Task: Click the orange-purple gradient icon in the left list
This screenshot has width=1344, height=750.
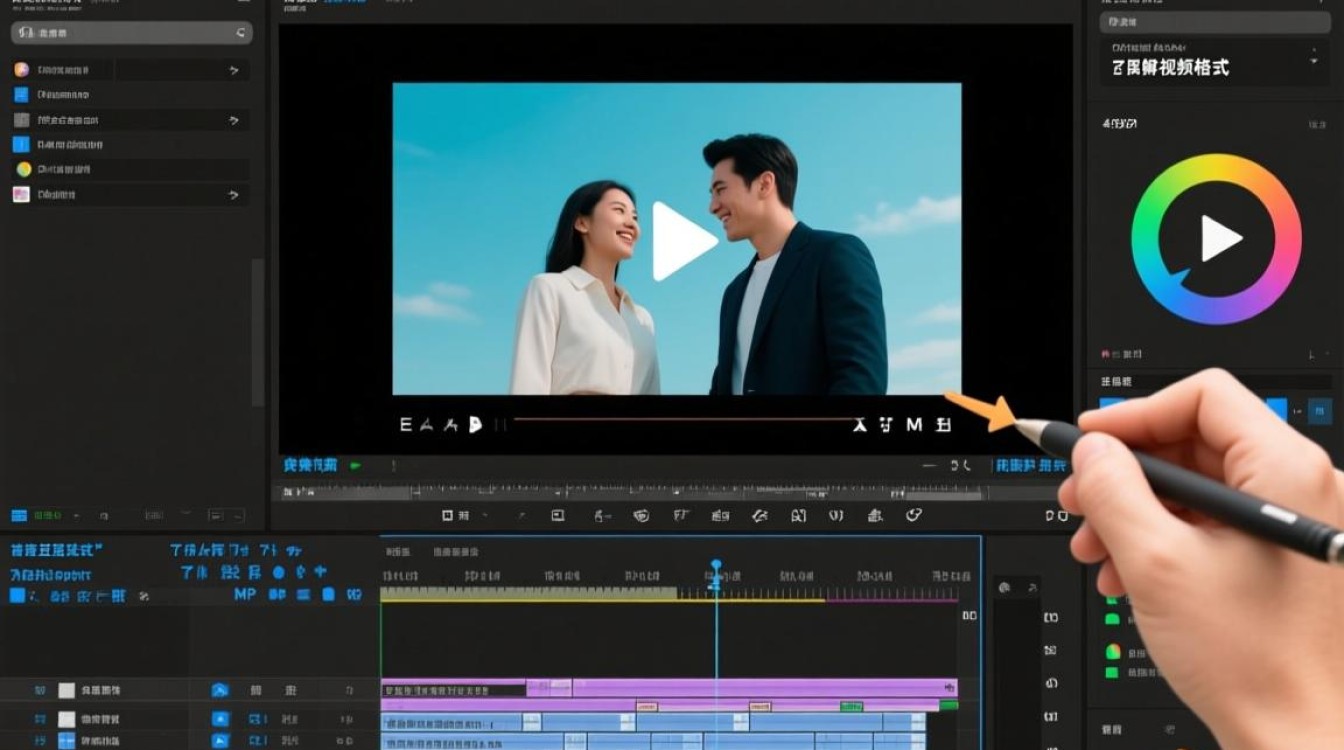Action: [21, 70]
